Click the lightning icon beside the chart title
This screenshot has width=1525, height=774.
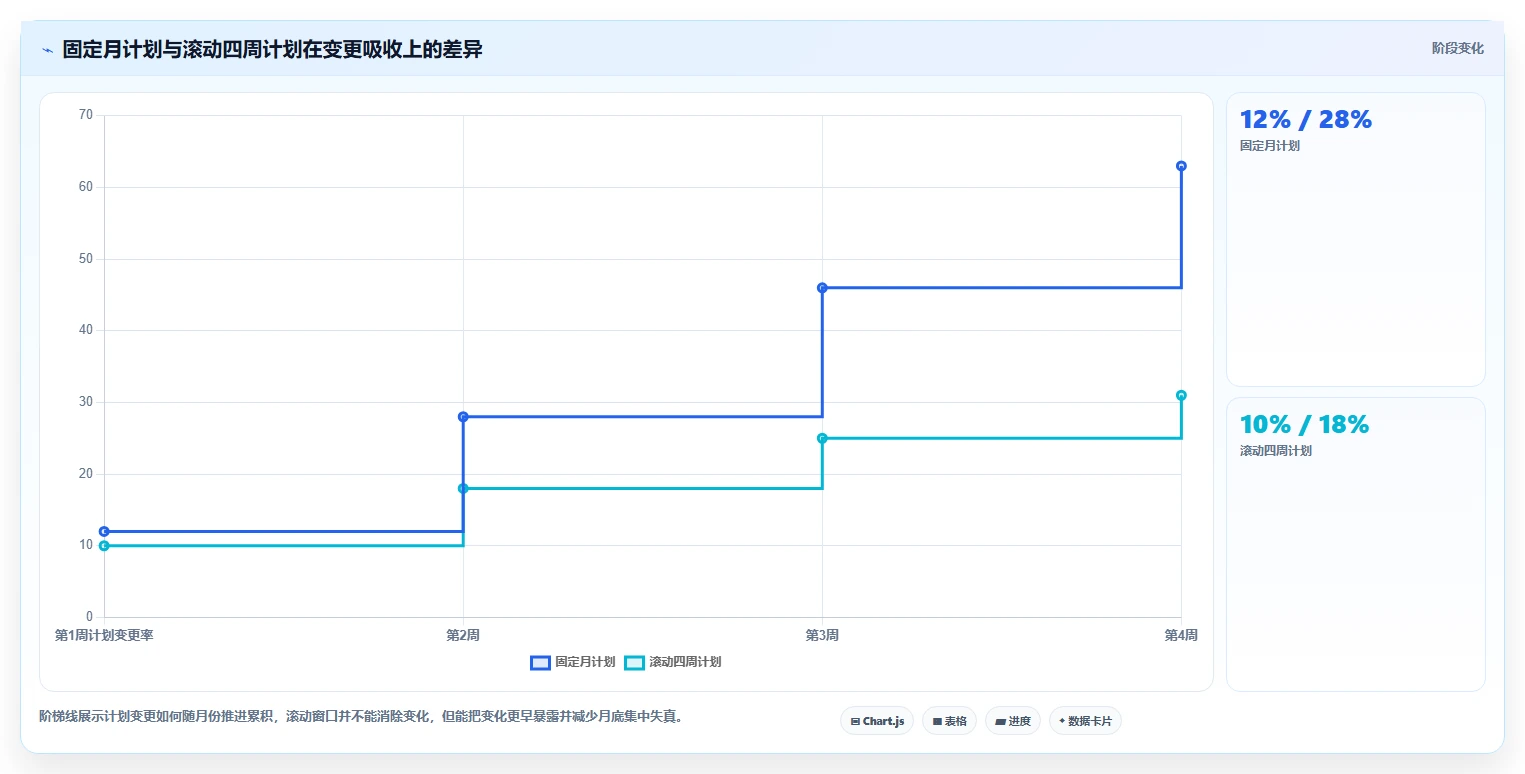pos(48,50)
